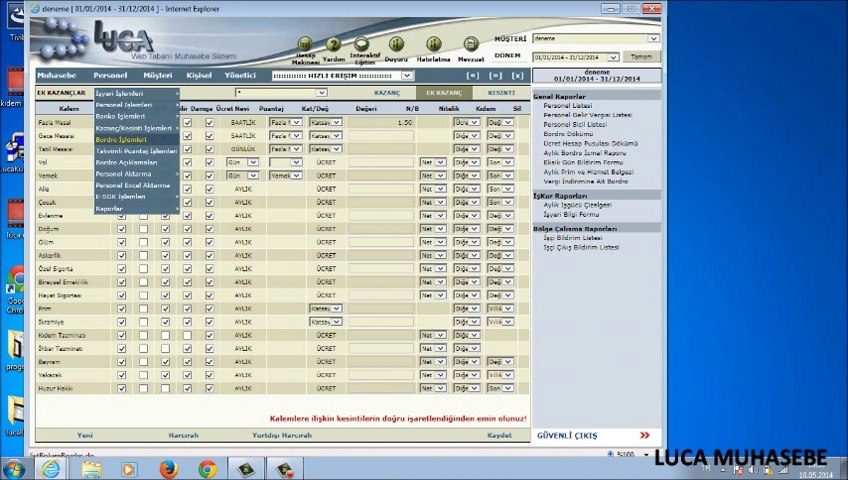848x480 pixels.
Task: Toggle the Damga checkbox for Fazla Mesai
Action: pos(209,123)
